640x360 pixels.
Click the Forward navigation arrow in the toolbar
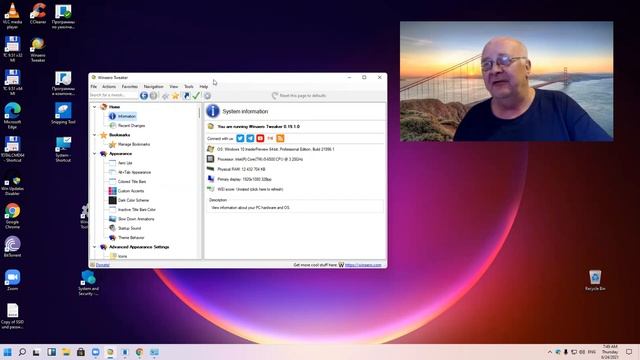(153, 96)
